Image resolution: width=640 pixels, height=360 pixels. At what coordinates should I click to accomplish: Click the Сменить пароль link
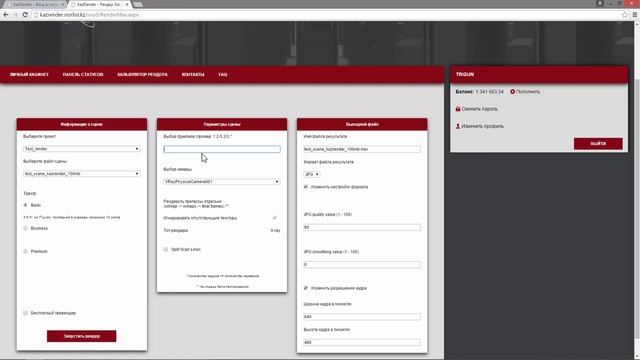click(x=479, y=109)
